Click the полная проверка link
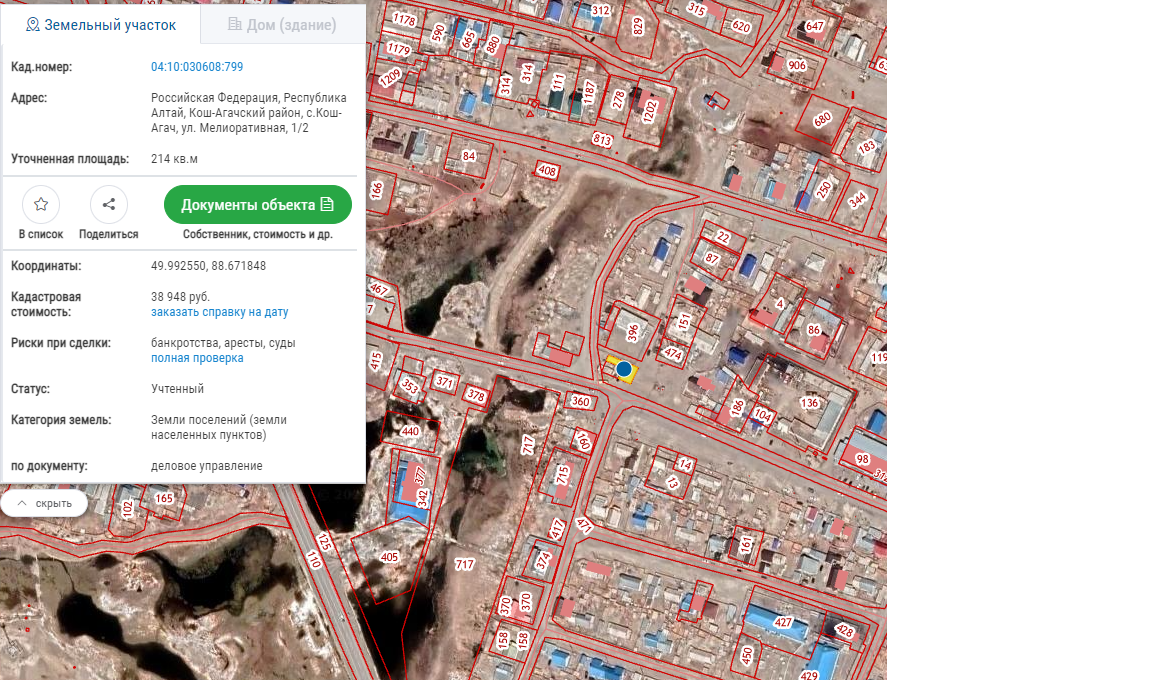Image resolution: width=1152 pixels, height=680 pixels. [x=197, y=358]
